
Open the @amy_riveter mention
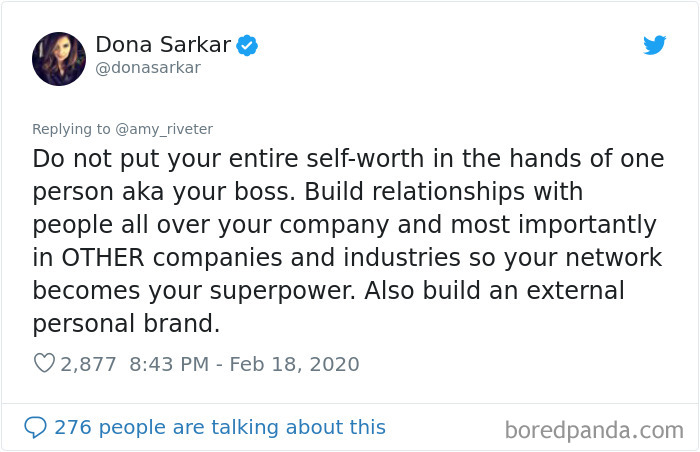[164, 129]
